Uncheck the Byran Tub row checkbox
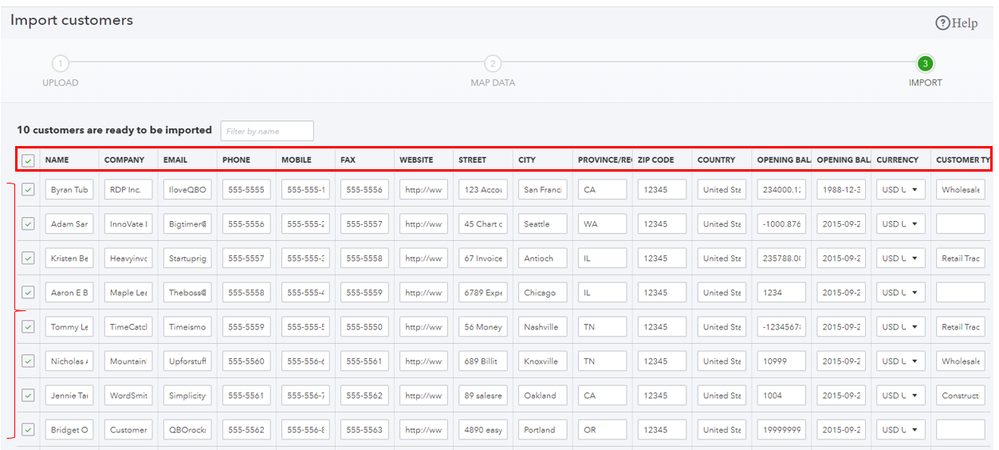Image resolution: width=999 pixels, height=450 pixels. 28,189
